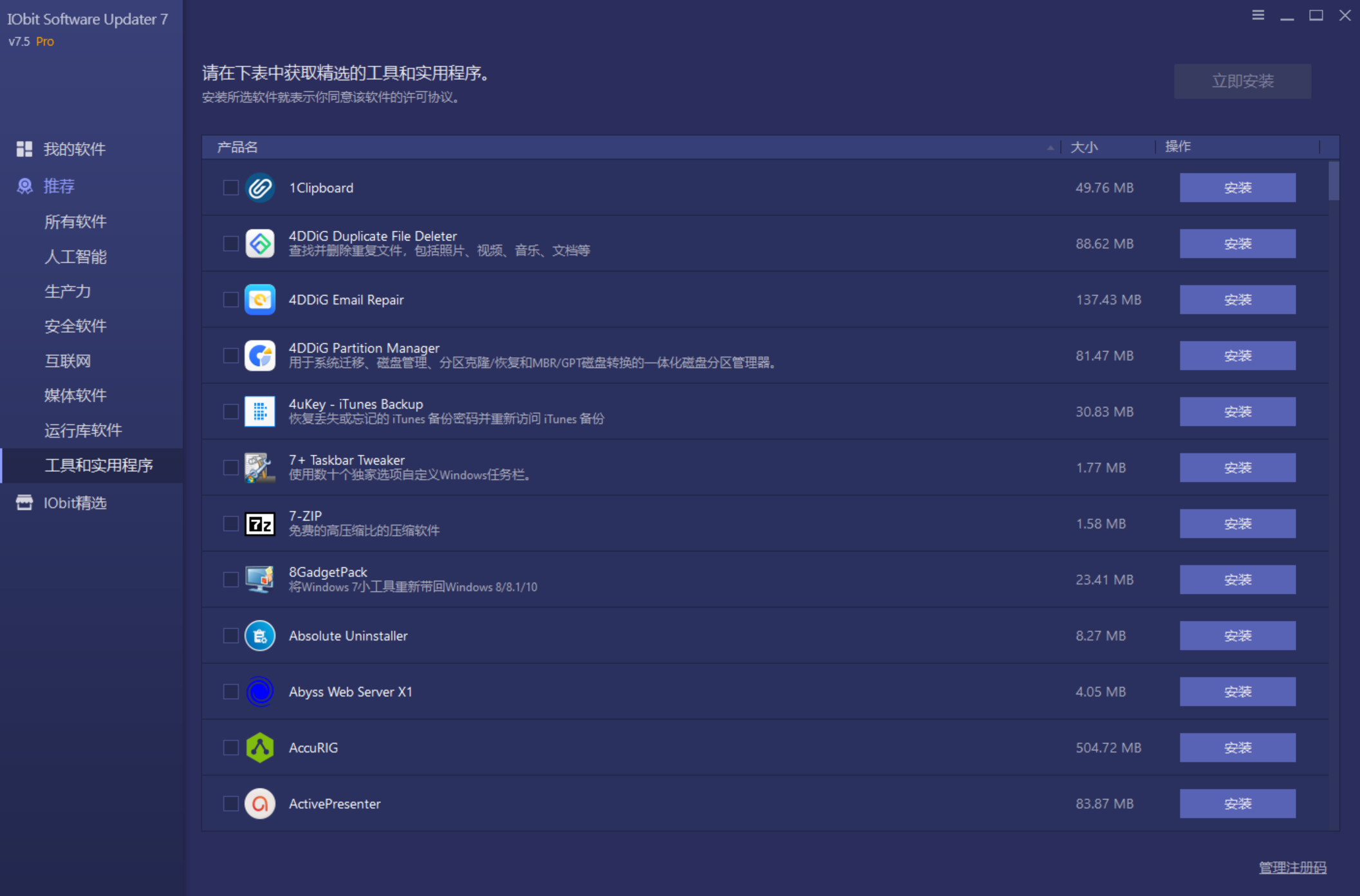Sort the list by 产品名 column
The width and height of the screenshot is (1360, 896).
click(631, 147)
